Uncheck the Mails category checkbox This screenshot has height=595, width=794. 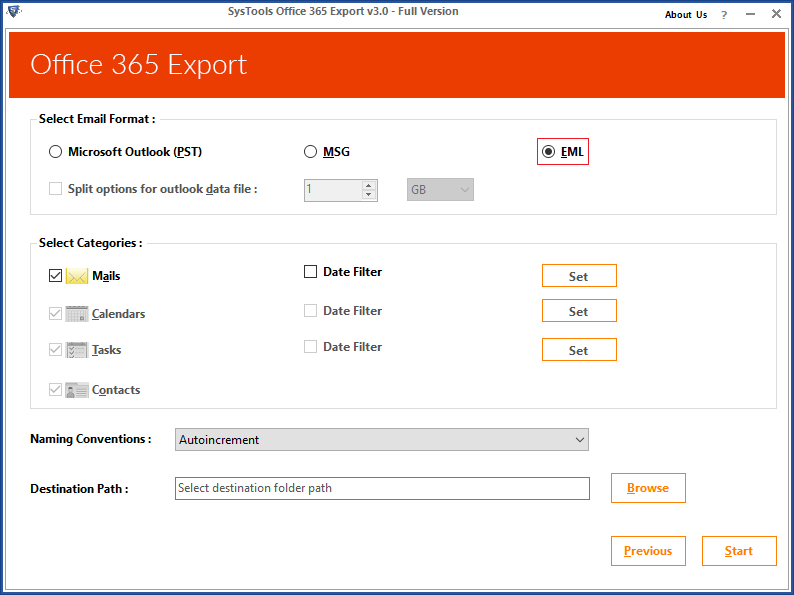55,276
